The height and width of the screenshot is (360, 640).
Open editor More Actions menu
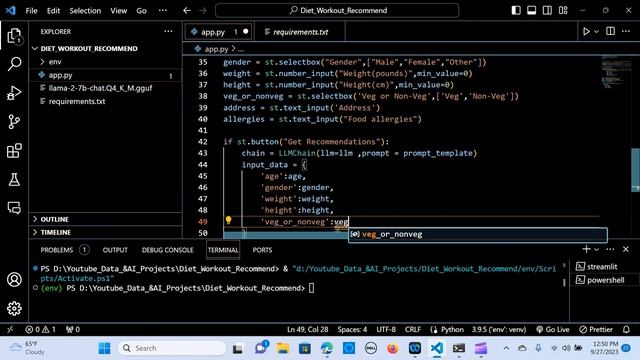[626, 31]
